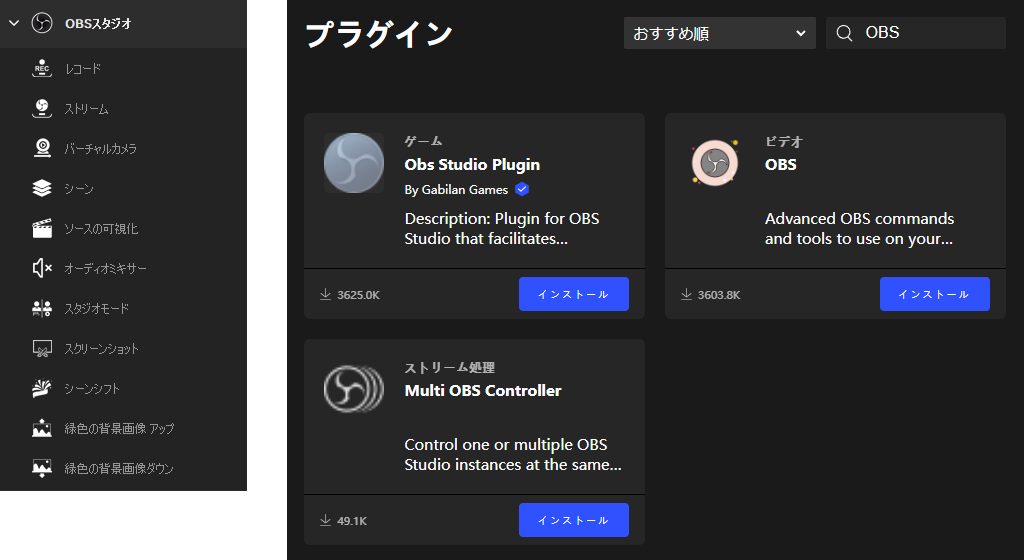
Task: Open the Multi OBS Controller title
Action: click(483, 390)
